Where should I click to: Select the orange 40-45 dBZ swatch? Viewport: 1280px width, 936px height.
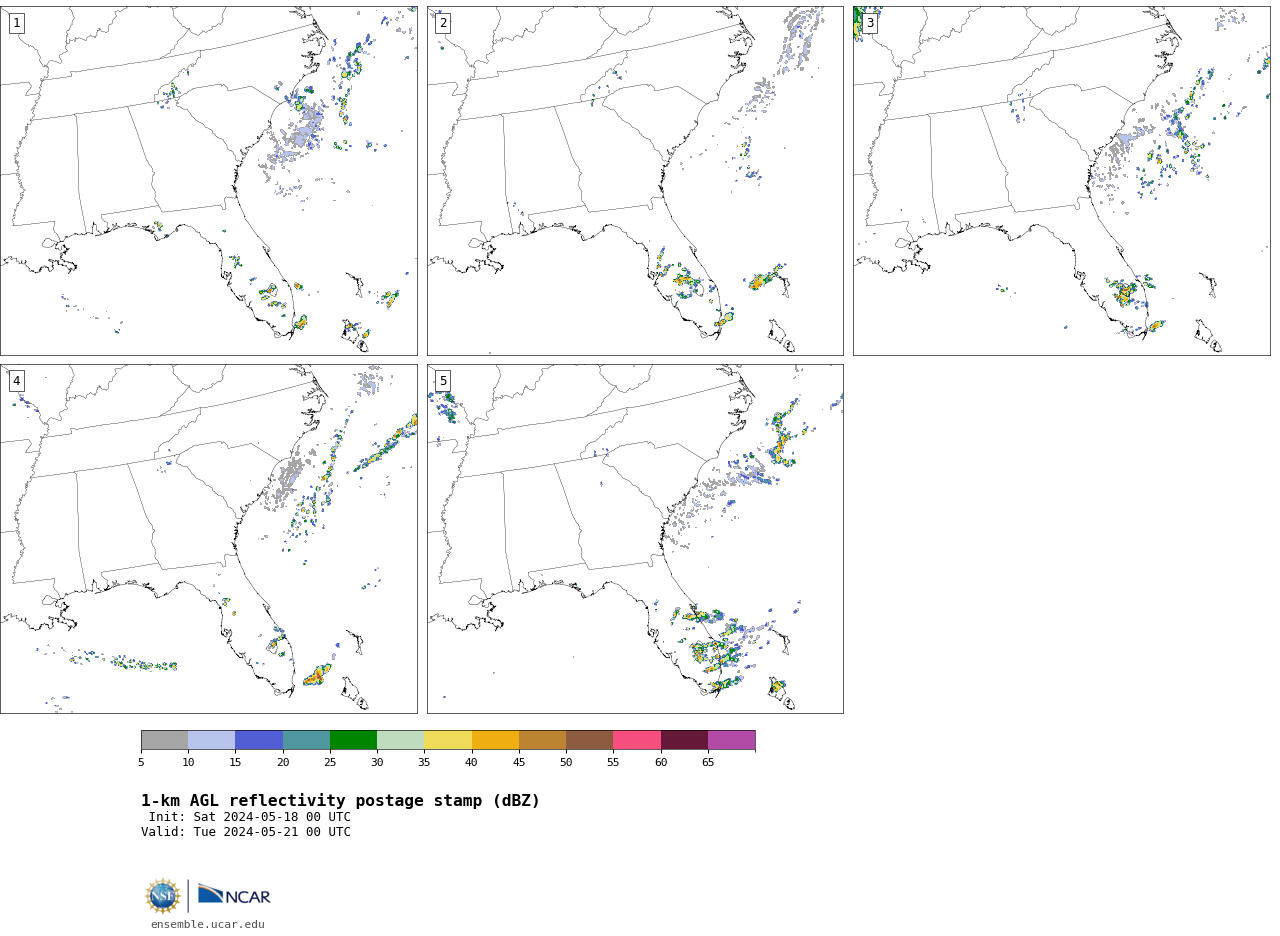(495, 740)
